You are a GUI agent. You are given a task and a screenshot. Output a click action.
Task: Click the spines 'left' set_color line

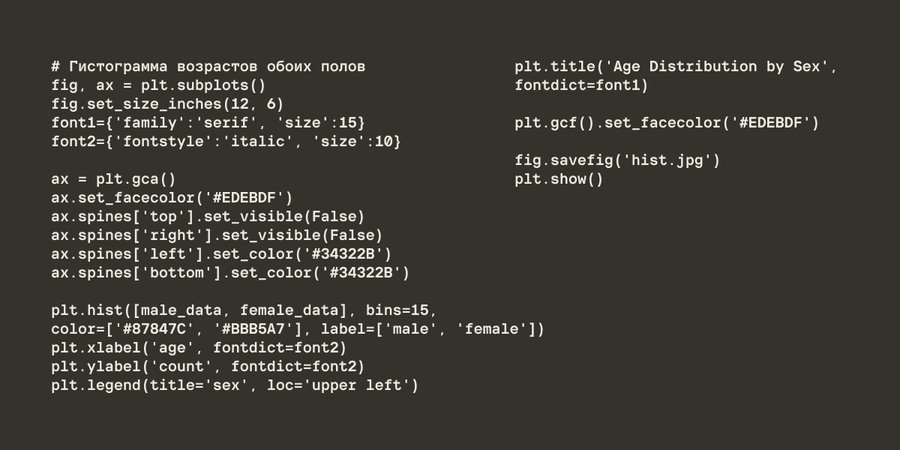tap(221, 254)
